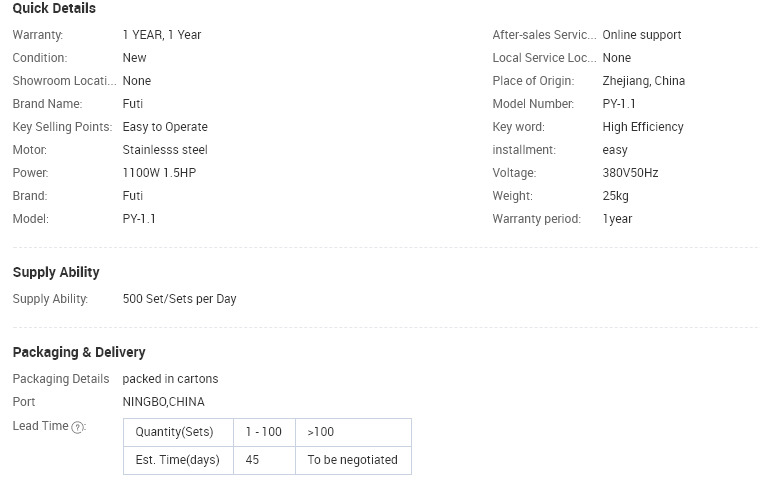The width and height of the screenshot is (760, 488).
Task: Click the >100 quantity cell
Action: [353, 432]
